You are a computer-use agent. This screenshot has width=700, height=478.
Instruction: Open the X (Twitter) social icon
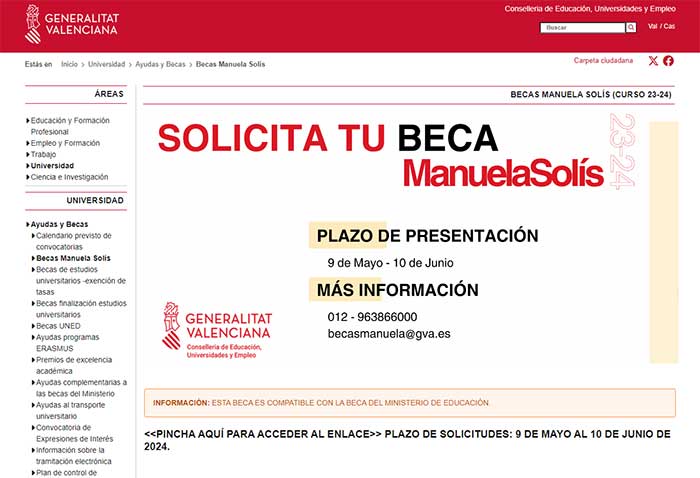click(x=653, y=61)
